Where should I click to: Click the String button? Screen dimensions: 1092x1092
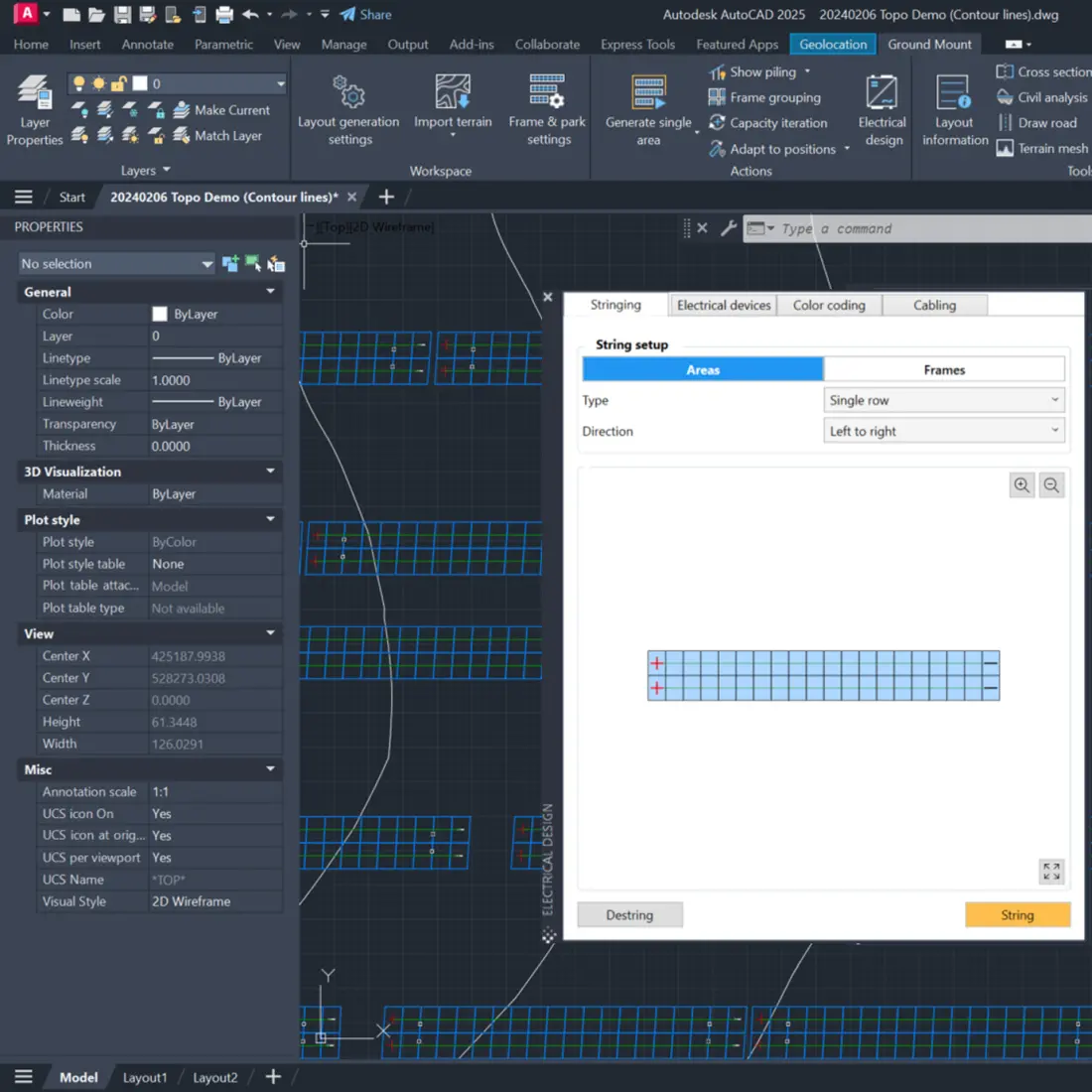coord(1017,914)
